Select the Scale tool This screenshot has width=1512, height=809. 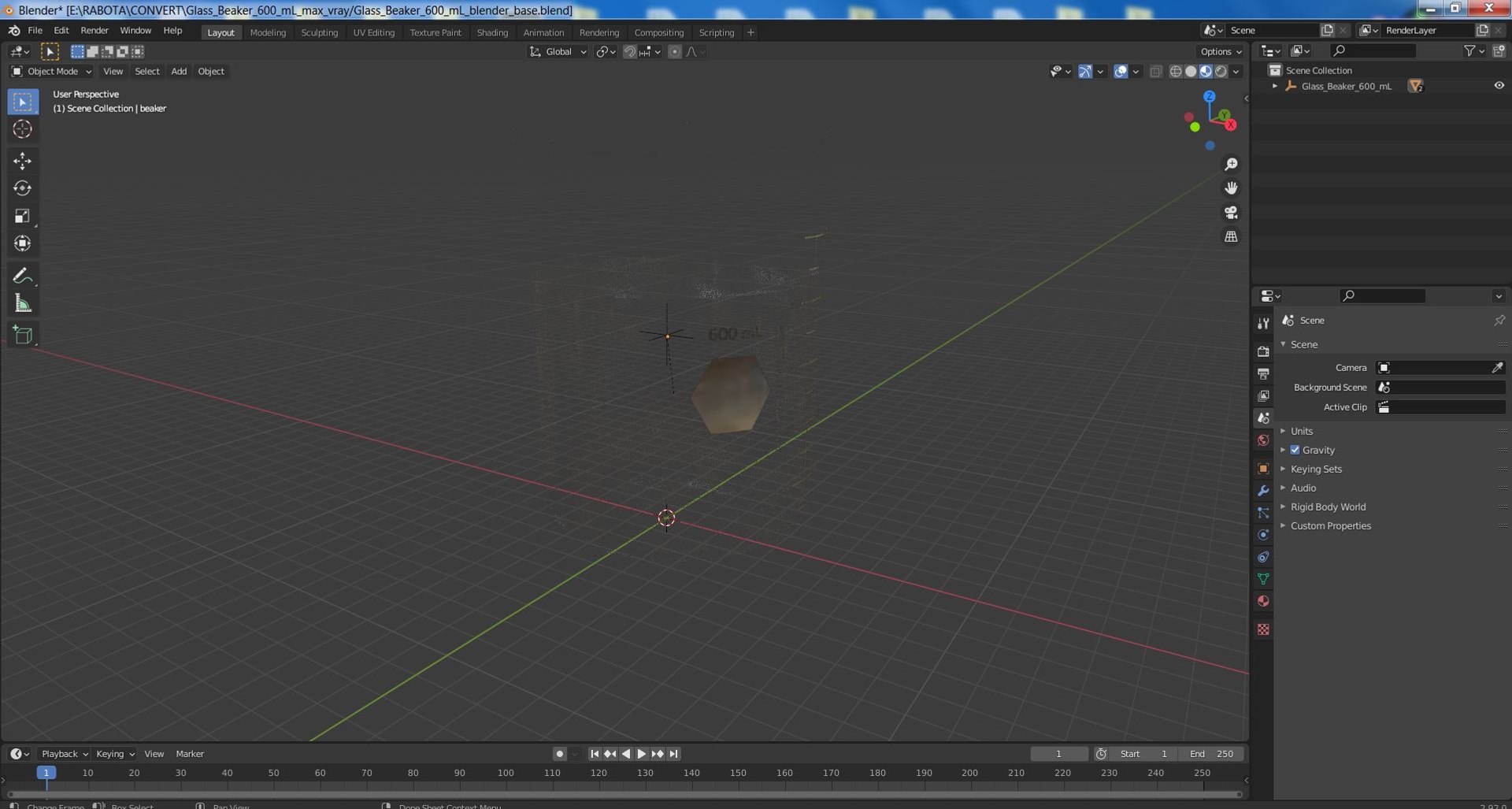tap(22, 216)
